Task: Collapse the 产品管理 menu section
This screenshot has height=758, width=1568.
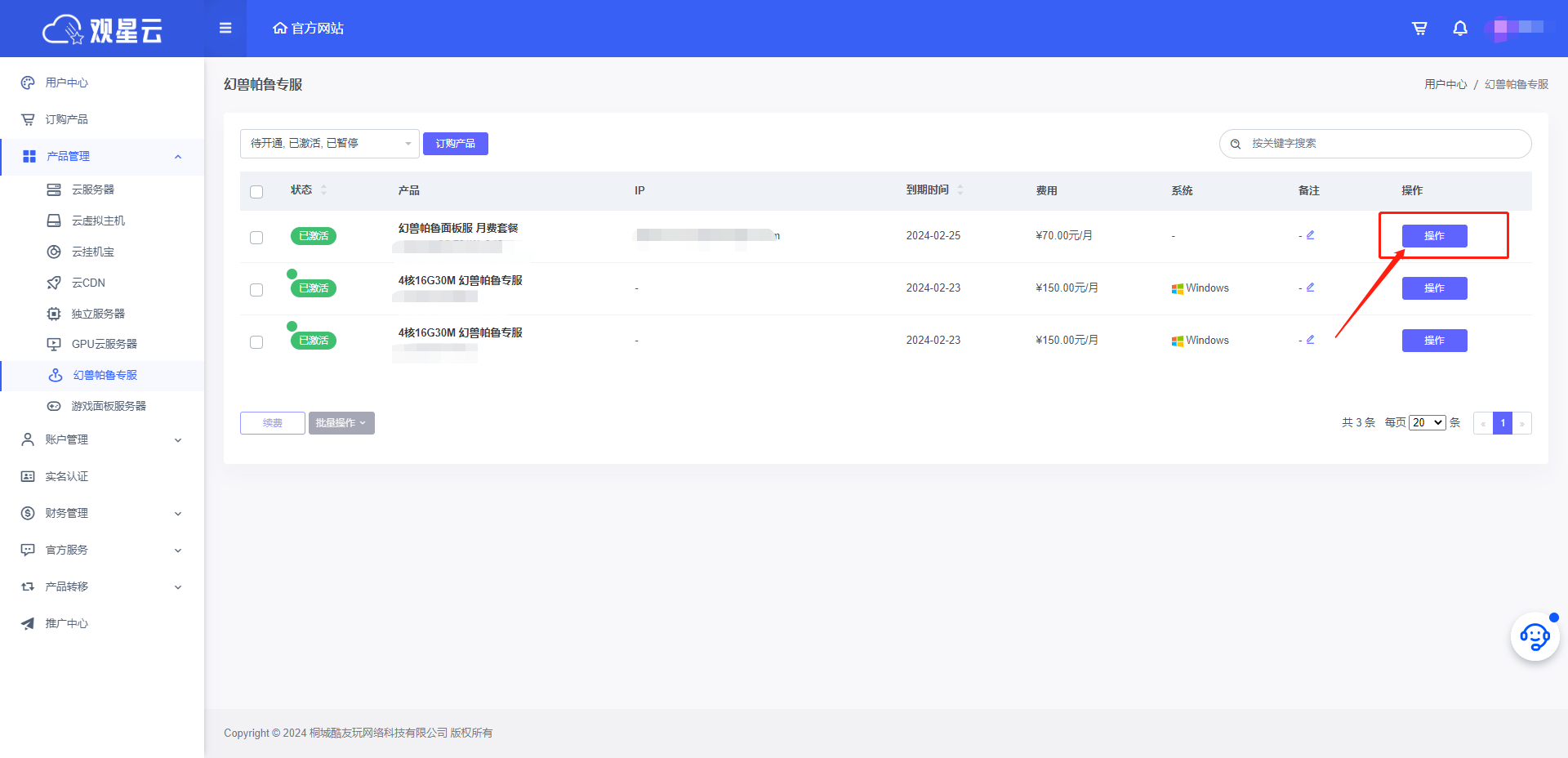Action: (178, 157)
